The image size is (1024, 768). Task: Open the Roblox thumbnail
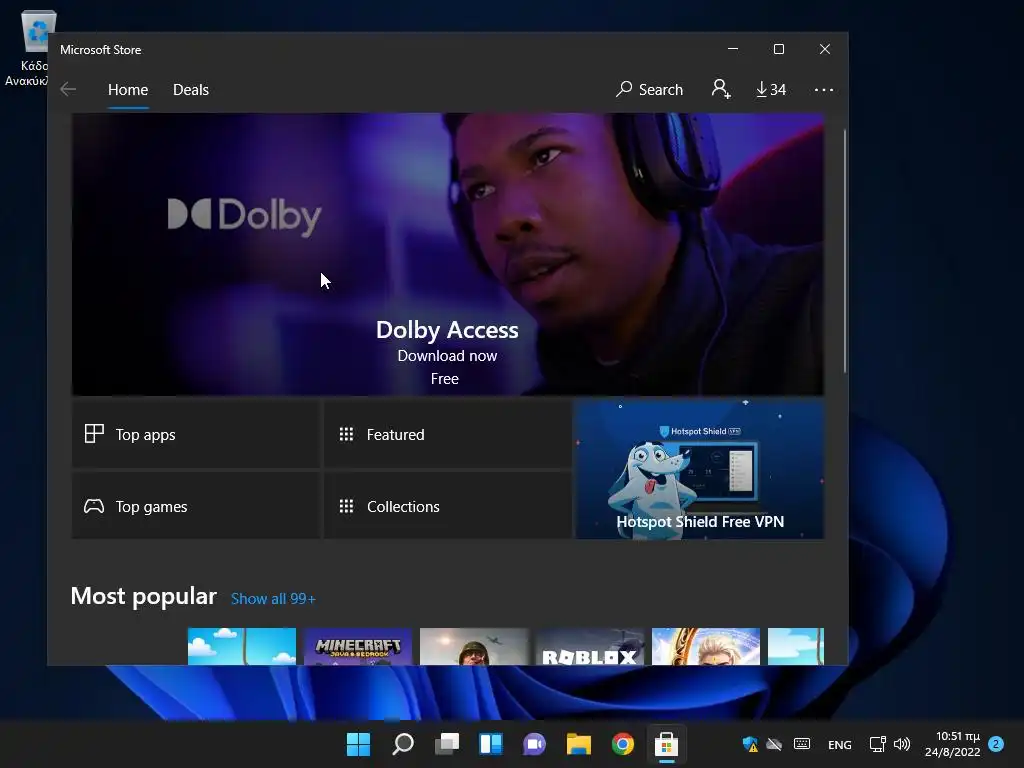(590, 647)
